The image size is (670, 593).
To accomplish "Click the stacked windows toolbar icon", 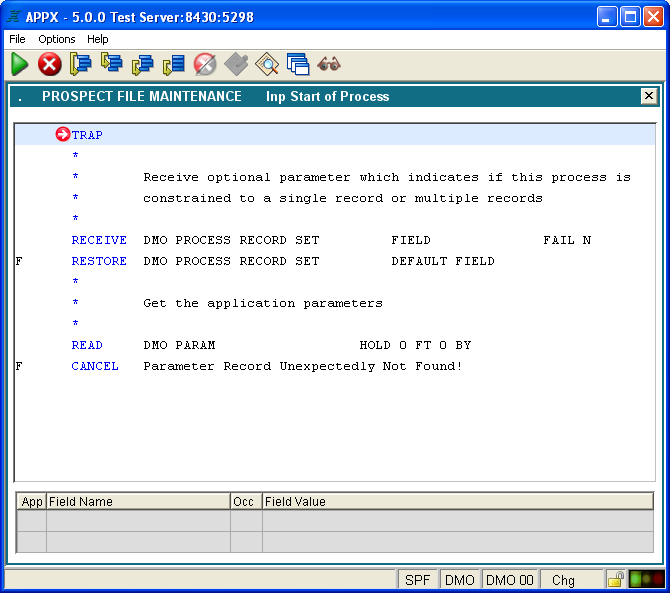I will 298,64.
